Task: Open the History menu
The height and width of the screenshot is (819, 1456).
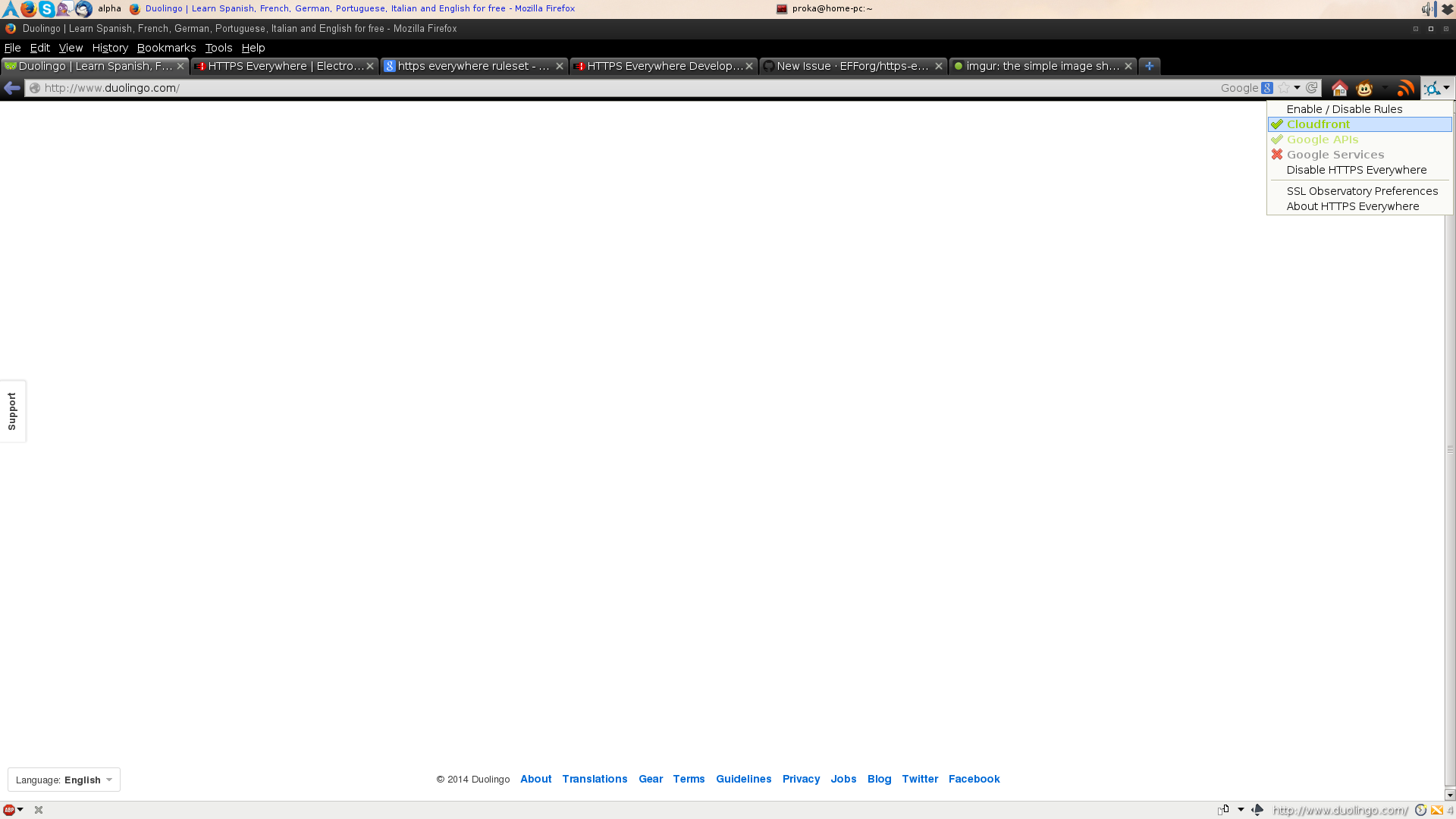Action: coord(110,48)
